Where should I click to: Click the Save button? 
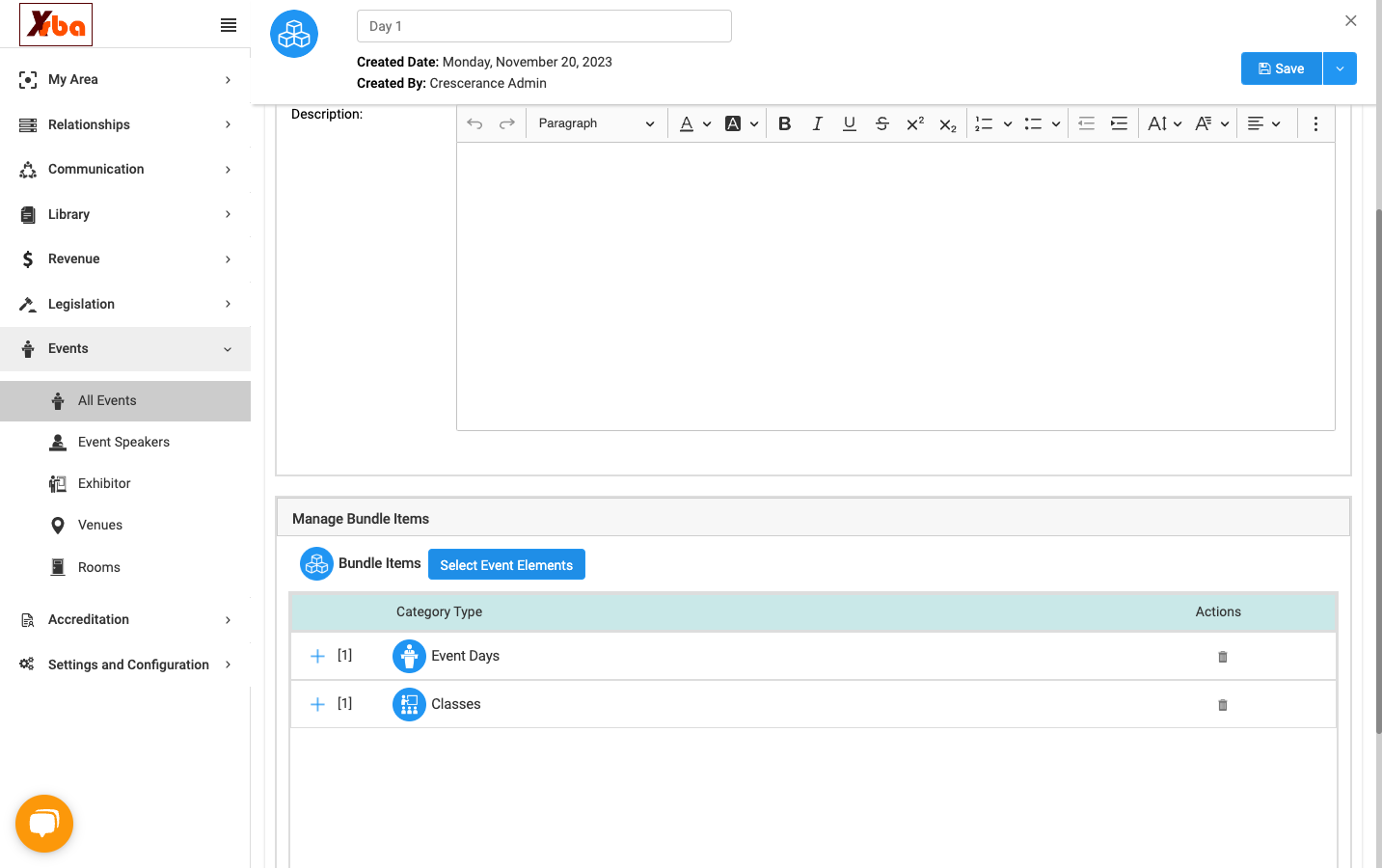pos(1282,68)
